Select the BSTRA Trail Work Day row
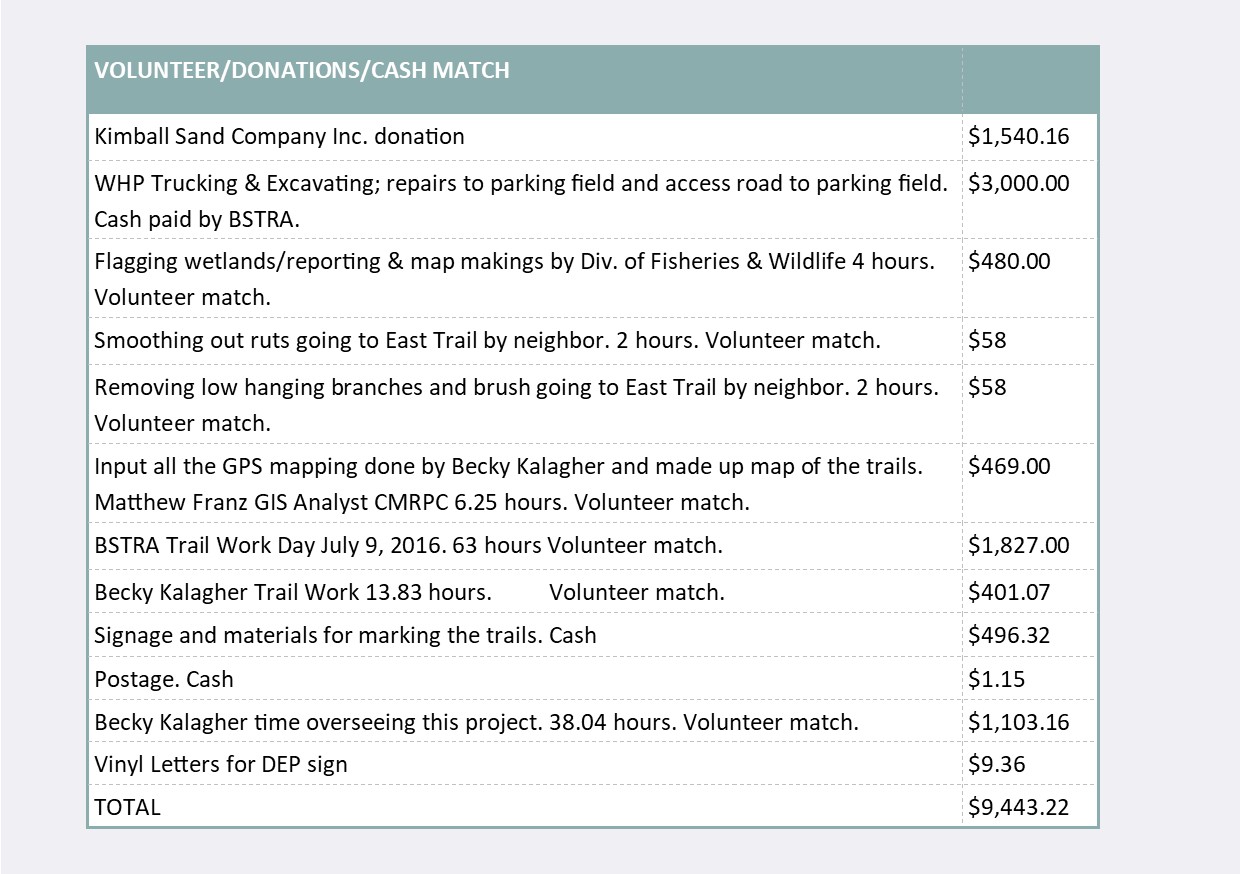Screen dimensions: 1240x874 click(x=408, y=546)
